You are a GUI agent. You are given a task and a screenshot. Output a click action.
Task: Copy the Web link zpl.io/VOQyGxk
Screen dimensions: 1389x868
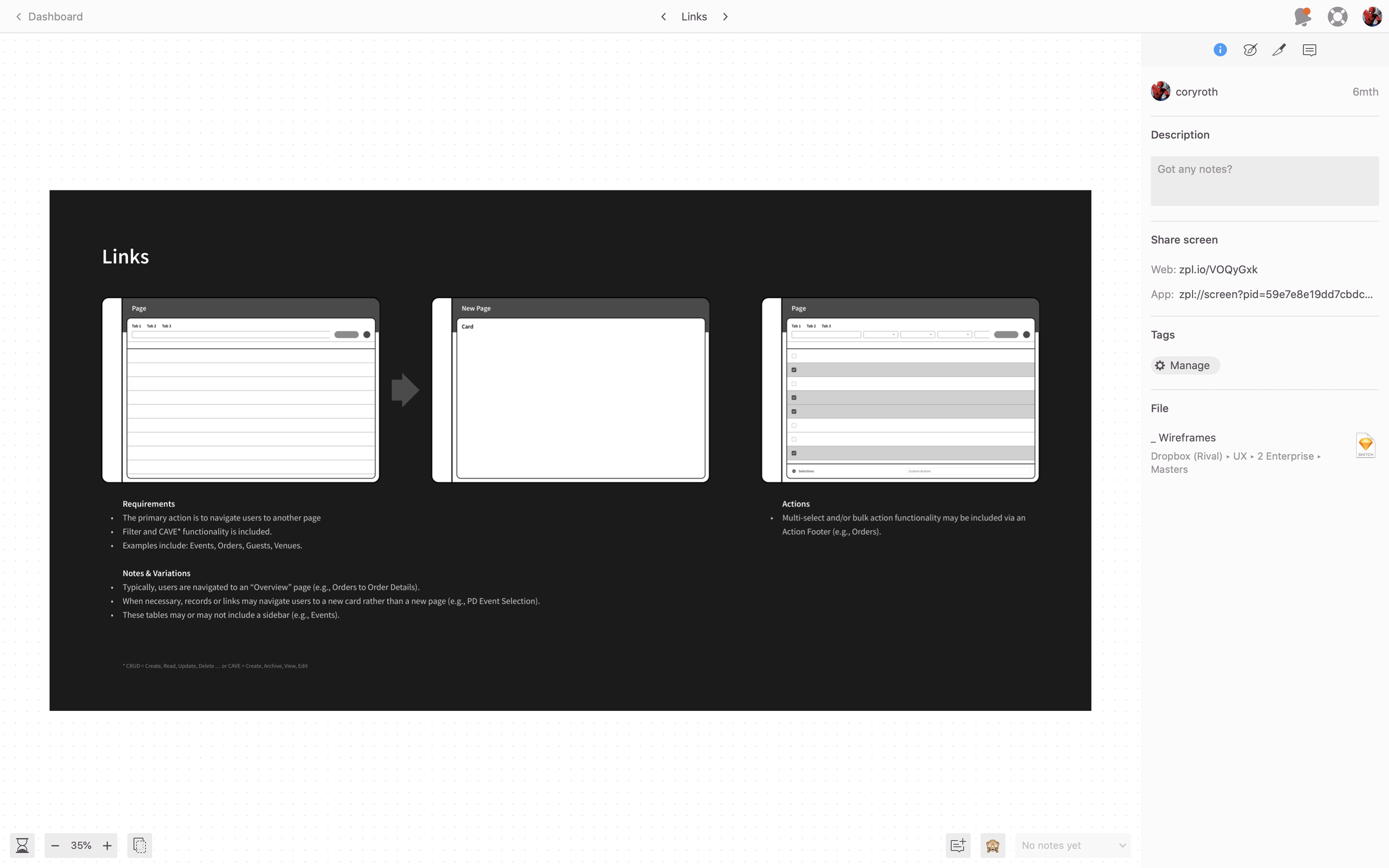tap(1218, 269)
